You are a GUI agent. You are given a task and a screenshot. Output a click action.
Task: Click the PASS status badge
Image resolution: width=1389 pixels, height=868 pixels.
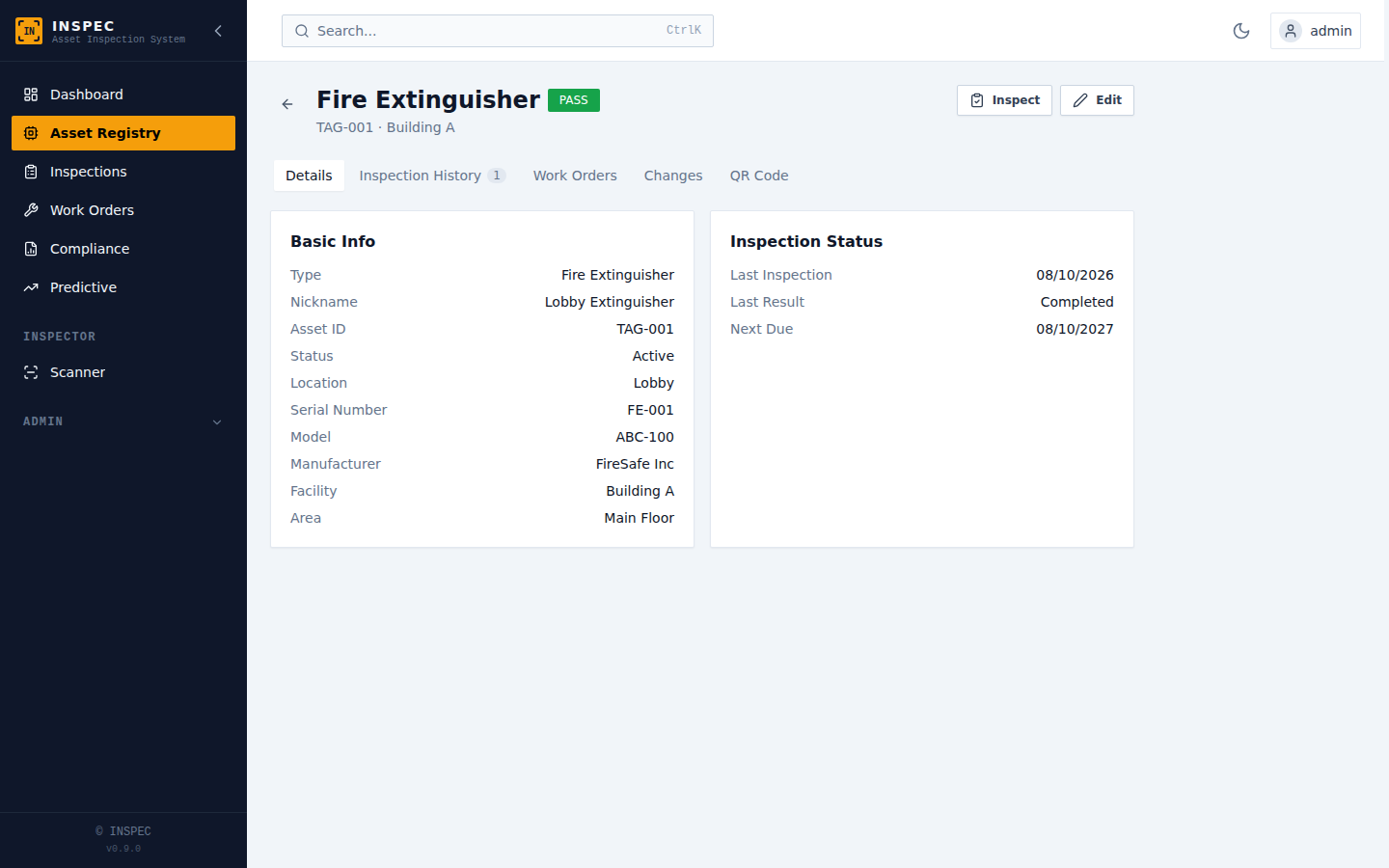click(574, 100)
